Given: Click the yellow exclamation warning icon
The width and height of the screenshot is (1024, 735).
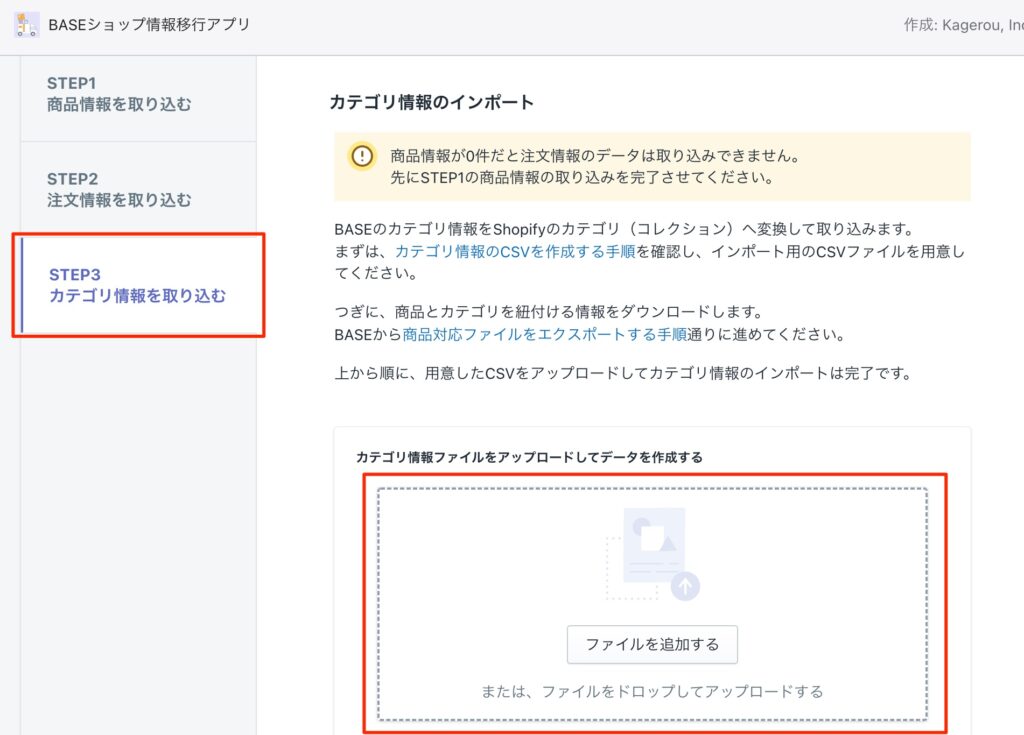Looking at the screenshot, I should [x=362, y=156].
